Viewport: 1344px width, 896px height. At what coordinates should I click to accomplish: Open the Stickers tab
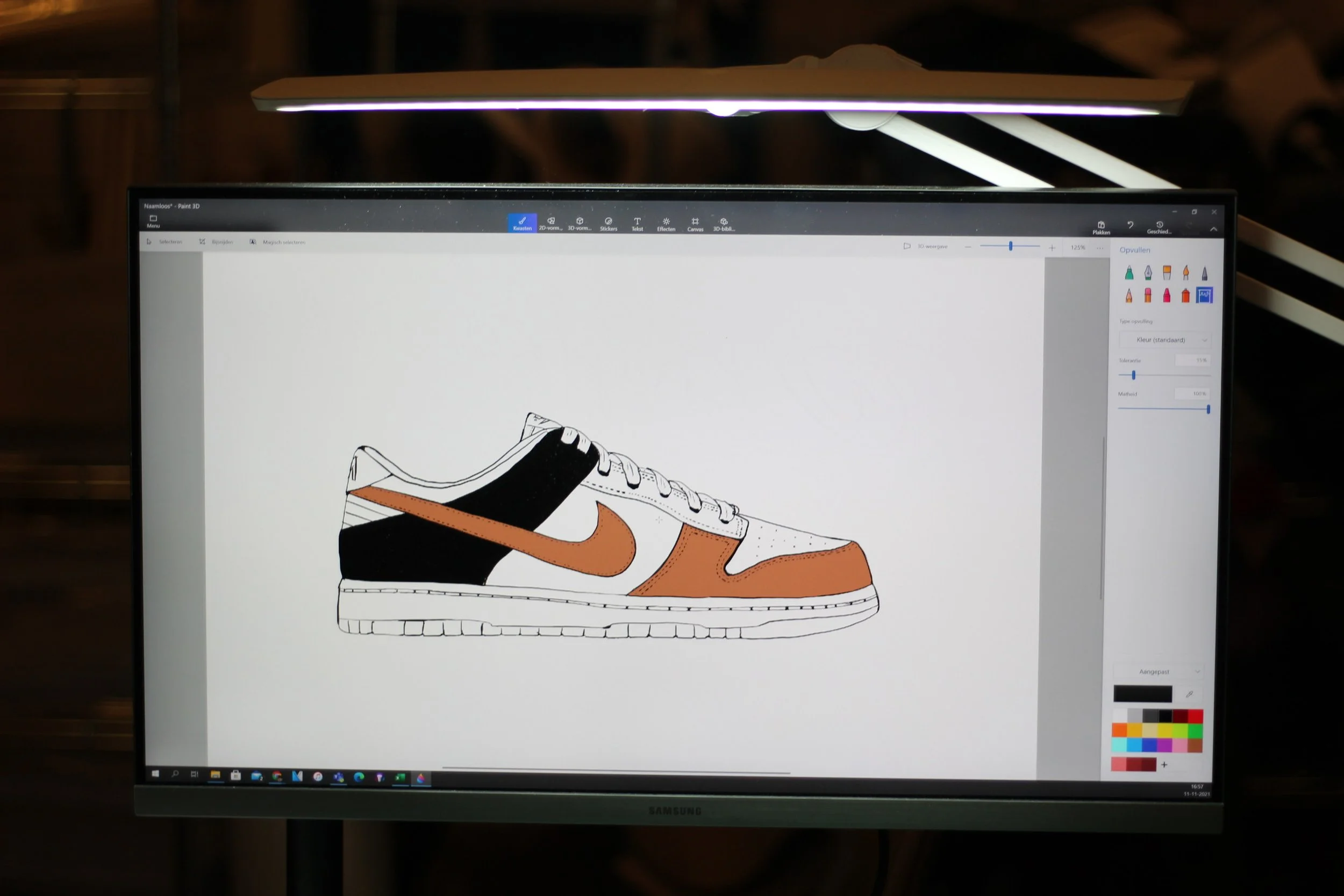coord(609,224)
